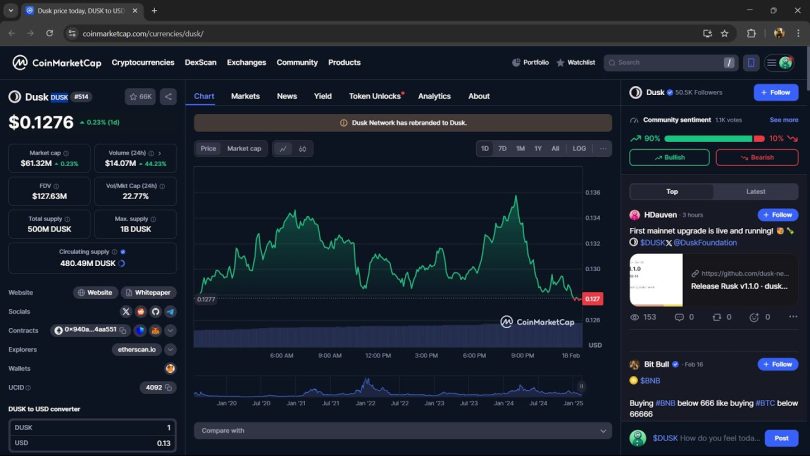Copy the UCID 4092 value
This screenshot has width=810, height=456.
[x=168, y=387]
